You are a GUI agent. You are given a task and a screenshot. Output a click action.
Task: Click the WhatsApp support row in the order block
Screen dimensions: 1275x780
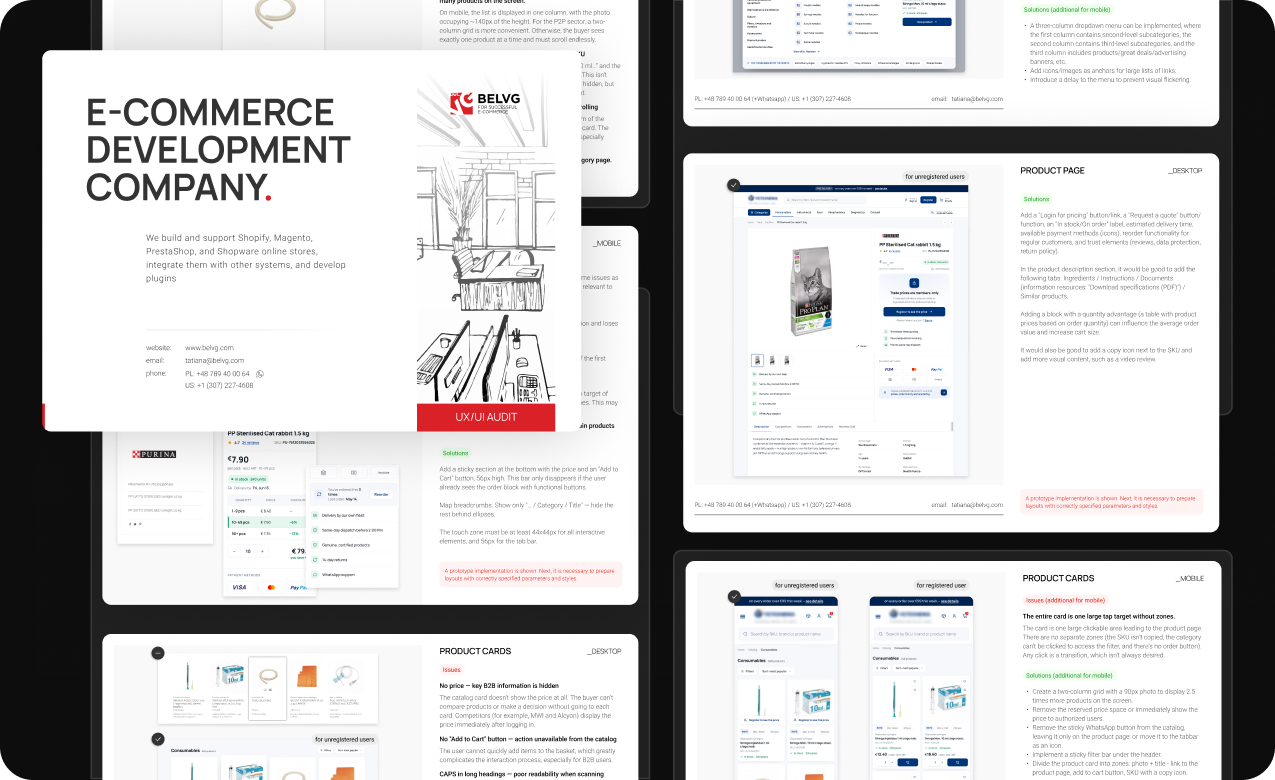pos(352,575)
